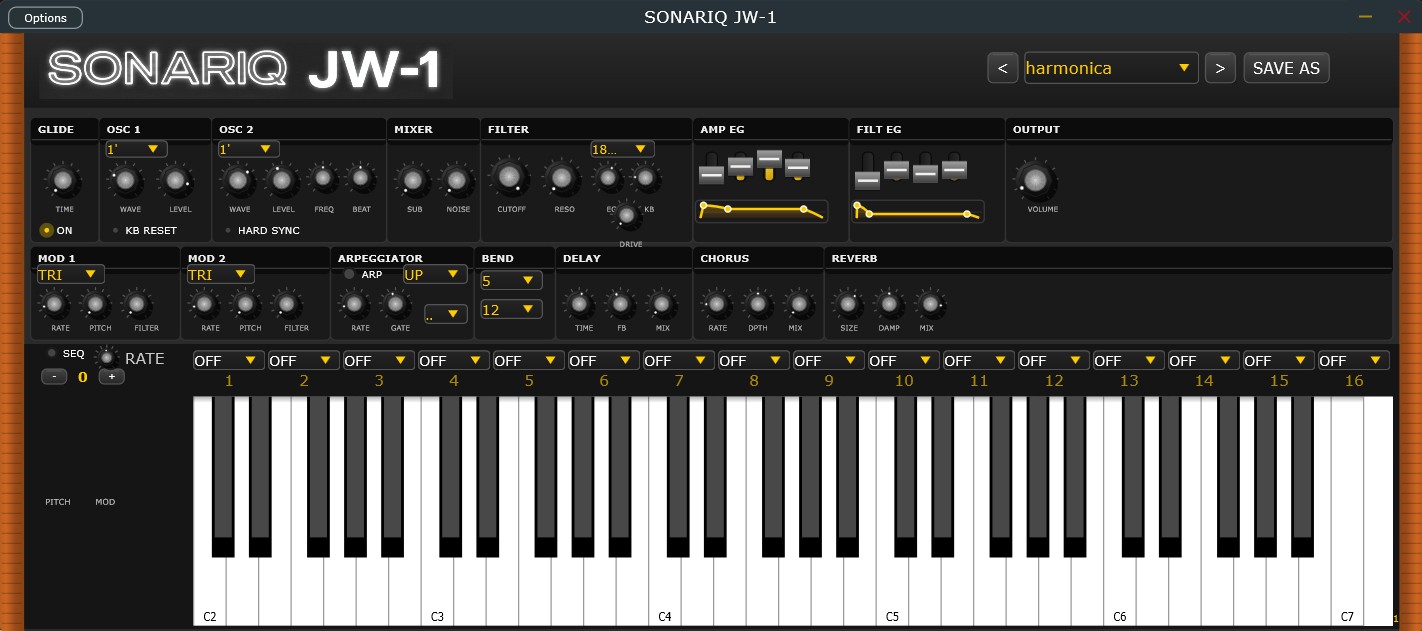Increase sequencer value with plus button
1422x631 pixels.
coord(111,377)
